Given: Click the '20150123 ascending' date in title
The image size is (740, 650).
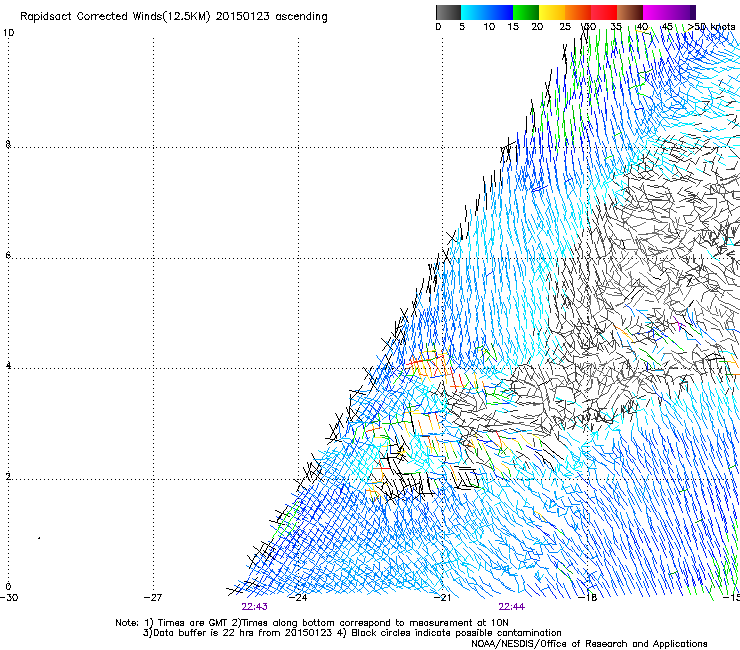Looking at the screenshot, I should (x=271, y=17).
